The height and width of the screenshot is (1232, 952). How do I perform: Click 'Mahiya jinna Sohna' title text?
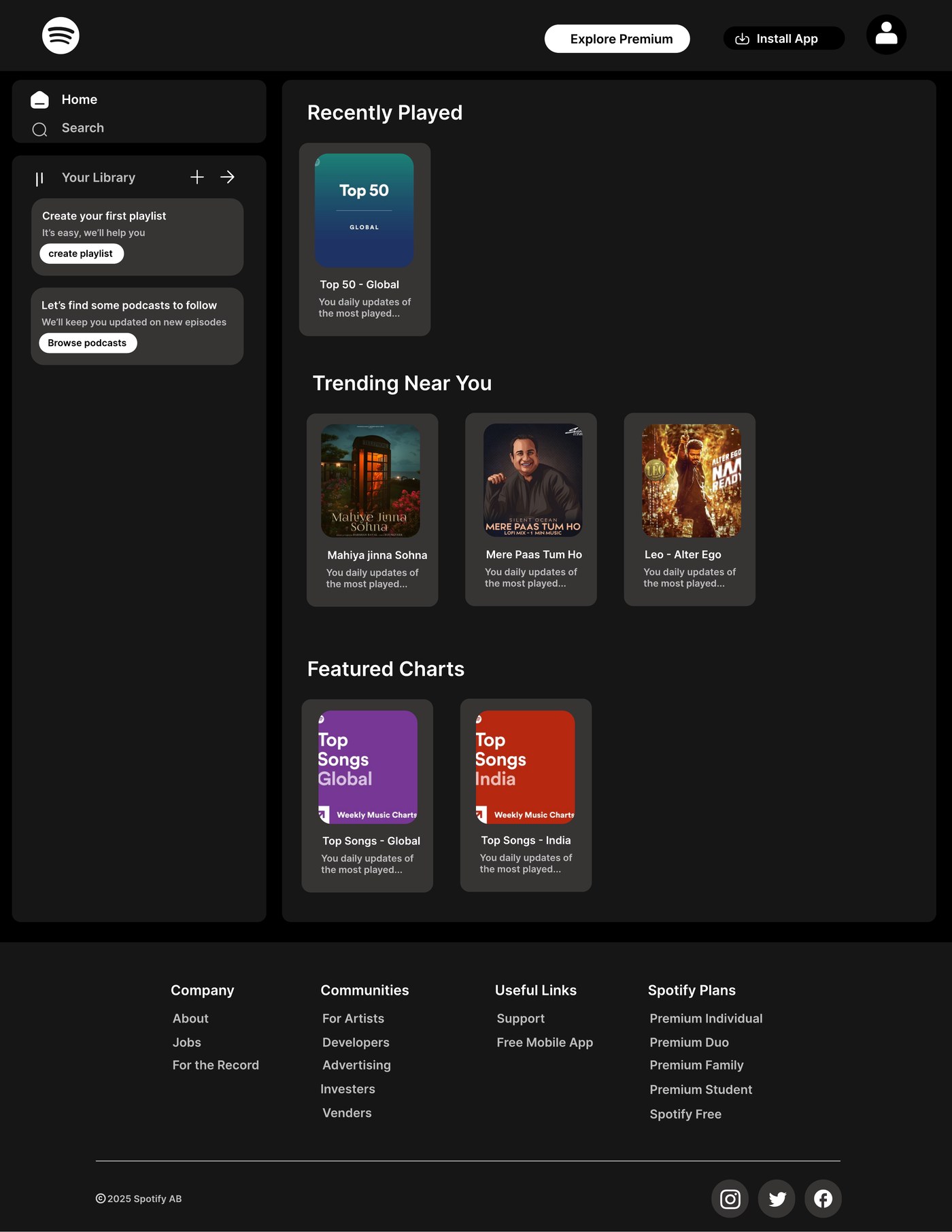(377, 555)
